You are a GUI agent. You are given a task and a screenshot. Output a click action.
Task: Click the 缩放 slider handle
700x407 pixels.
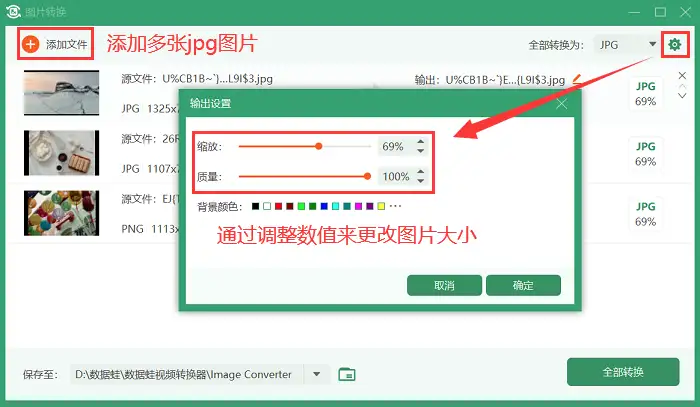point(318,146)
